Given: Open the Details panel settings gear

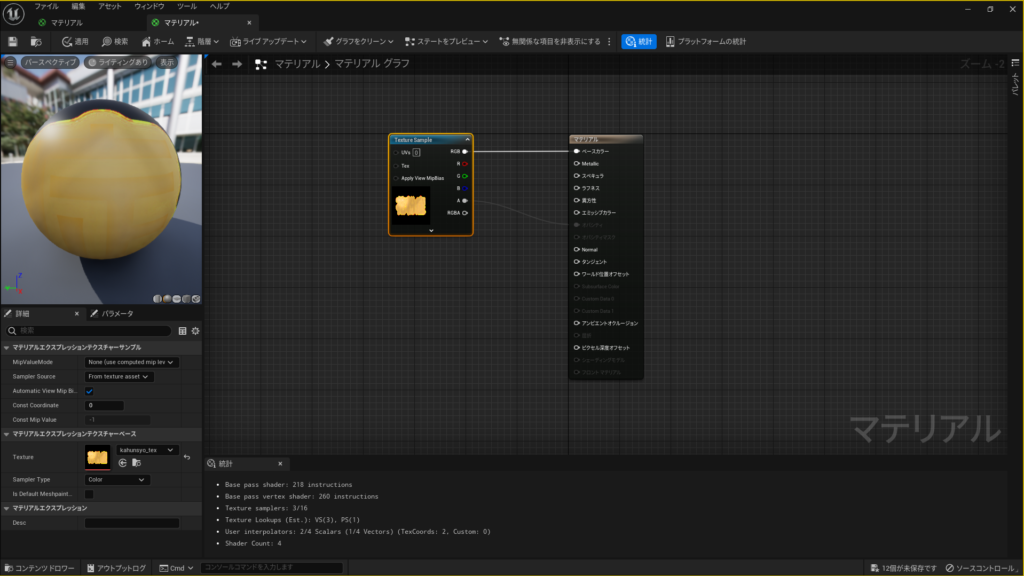Looking at the screenshot, I should click(196, 330).
